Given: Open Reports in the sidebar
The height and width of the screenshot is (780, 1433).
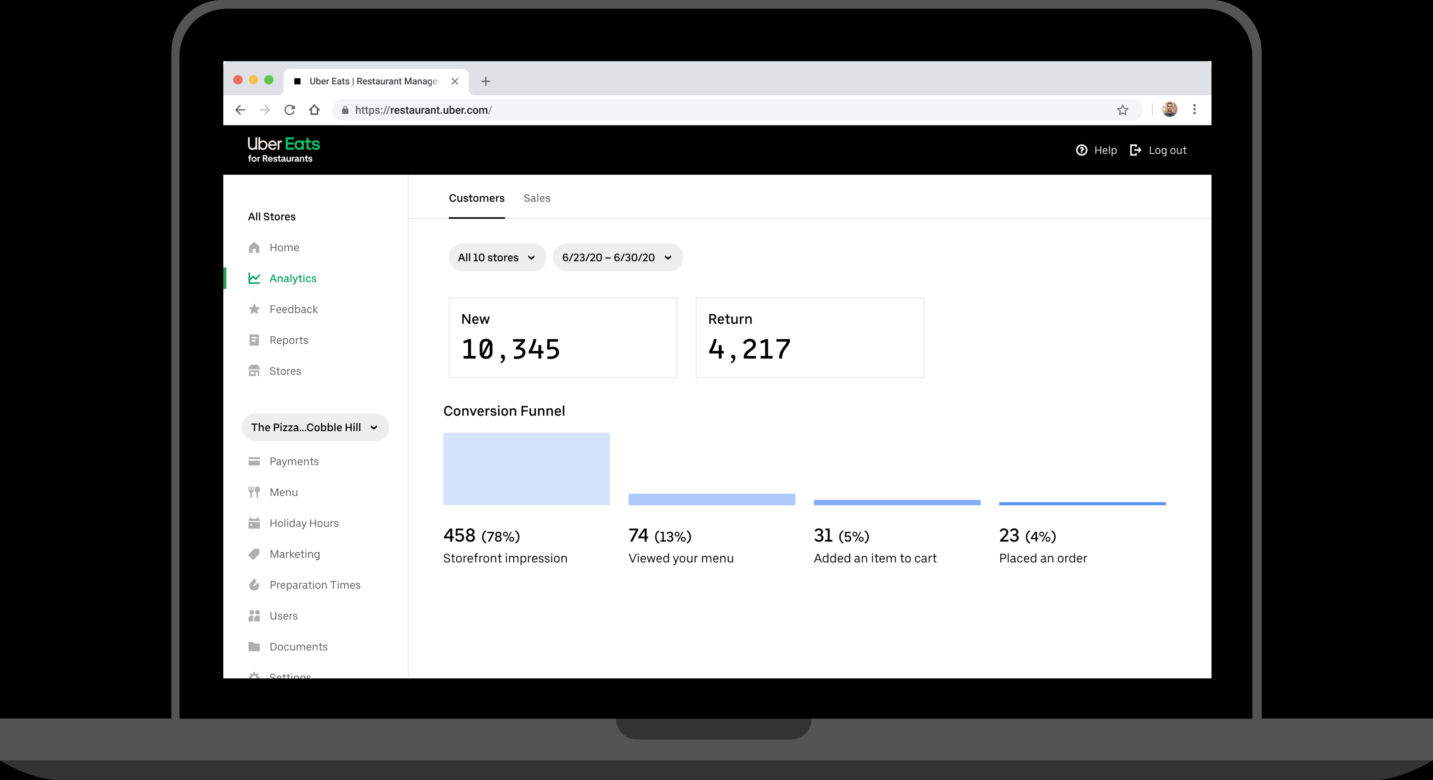Looking at the screenshot, I should (289, 340).
